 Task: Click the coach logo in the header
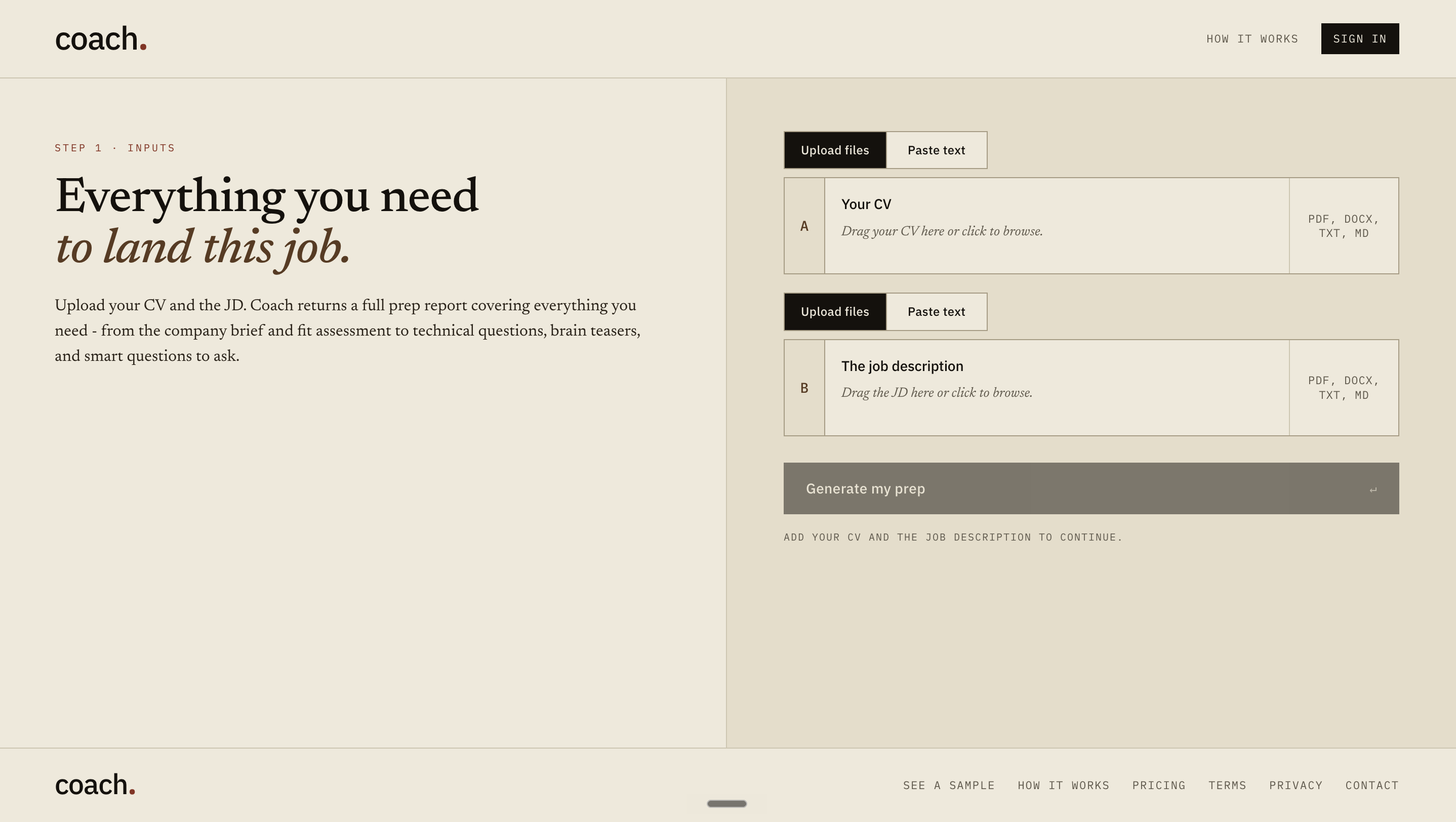pyautogui.click(x=101, y=39)
